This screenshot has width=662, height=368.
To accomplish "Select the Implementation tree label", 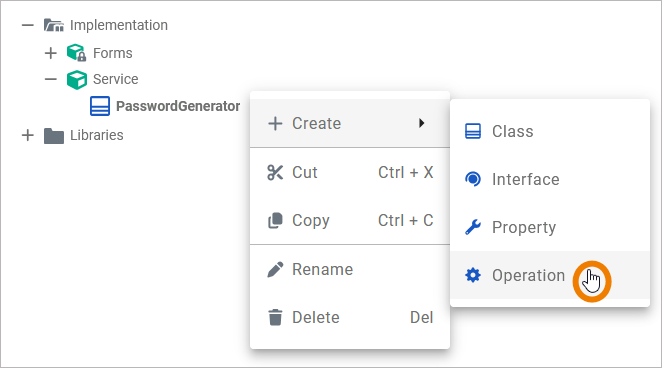I will pos(119,25).
